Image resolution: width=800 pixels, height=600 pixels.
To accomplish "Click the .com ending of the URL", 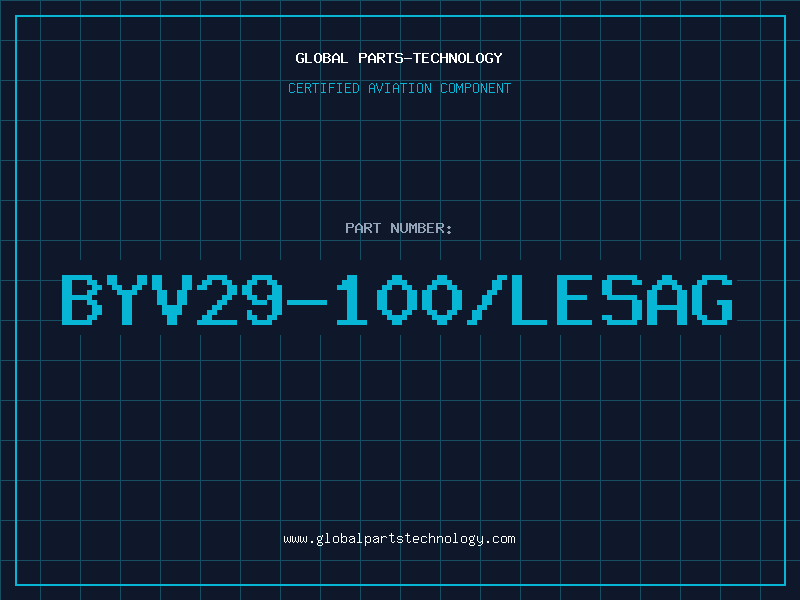I will coord(501,539).
